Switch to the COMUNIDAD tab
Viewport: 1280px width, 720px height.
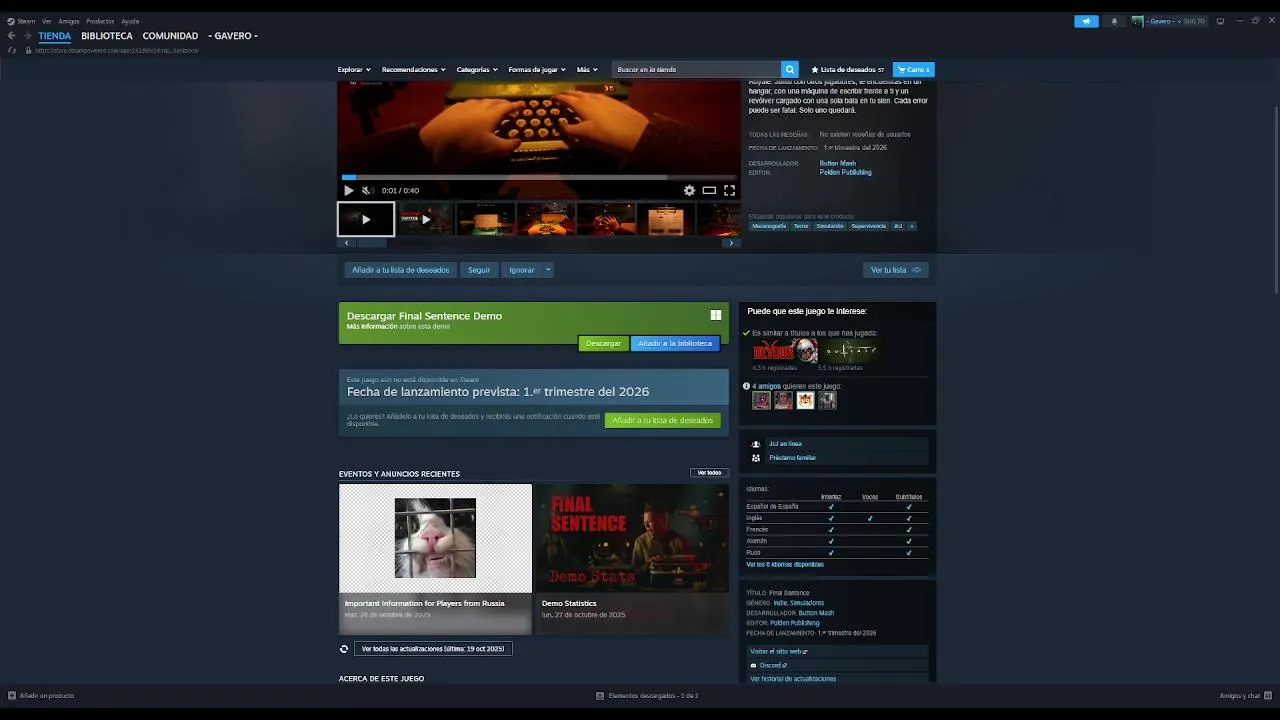click(170, 36)
